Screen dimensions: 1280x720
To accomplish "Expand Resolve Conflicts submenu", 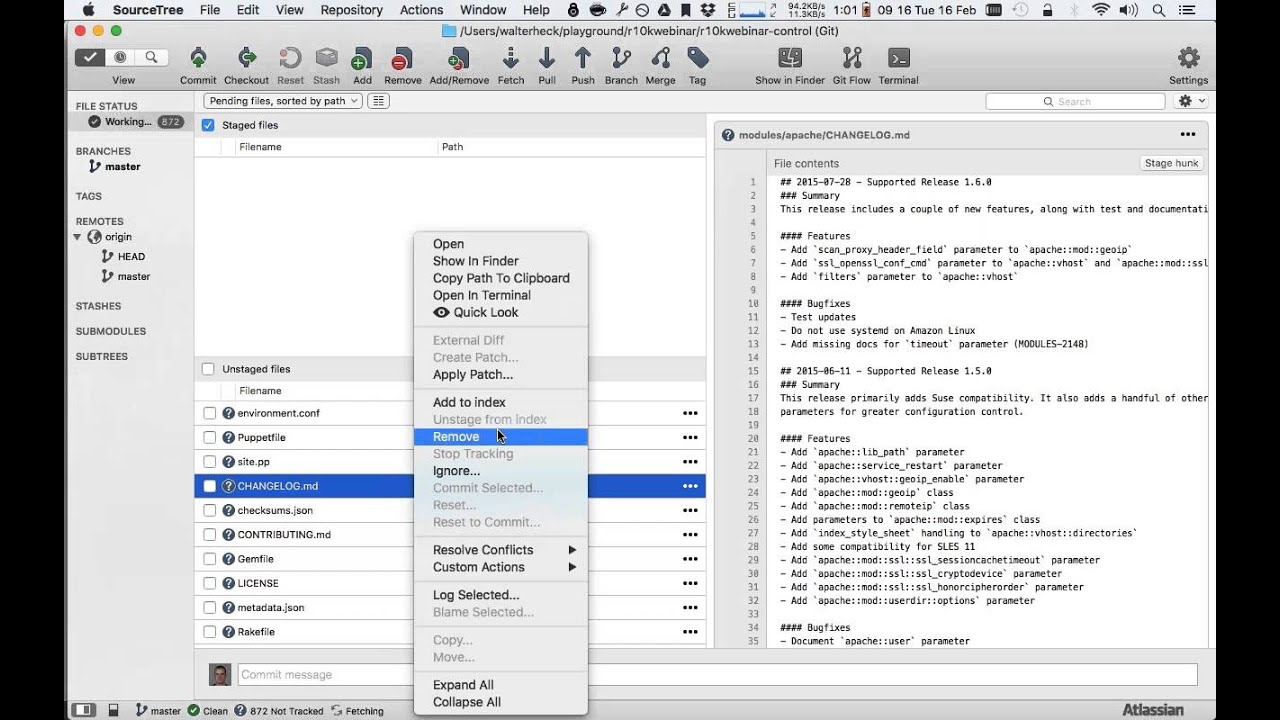I will click(500, 550).
